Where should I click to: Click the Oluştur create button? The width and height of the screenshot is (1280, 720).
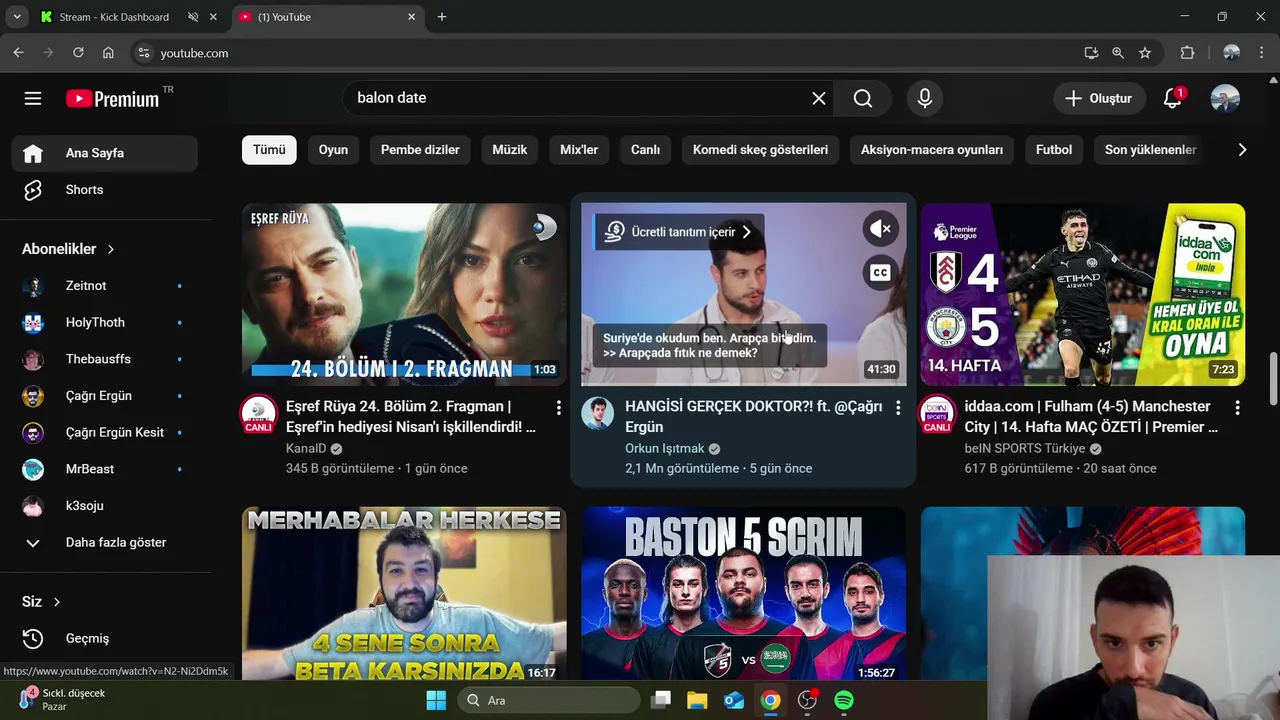1098,98
